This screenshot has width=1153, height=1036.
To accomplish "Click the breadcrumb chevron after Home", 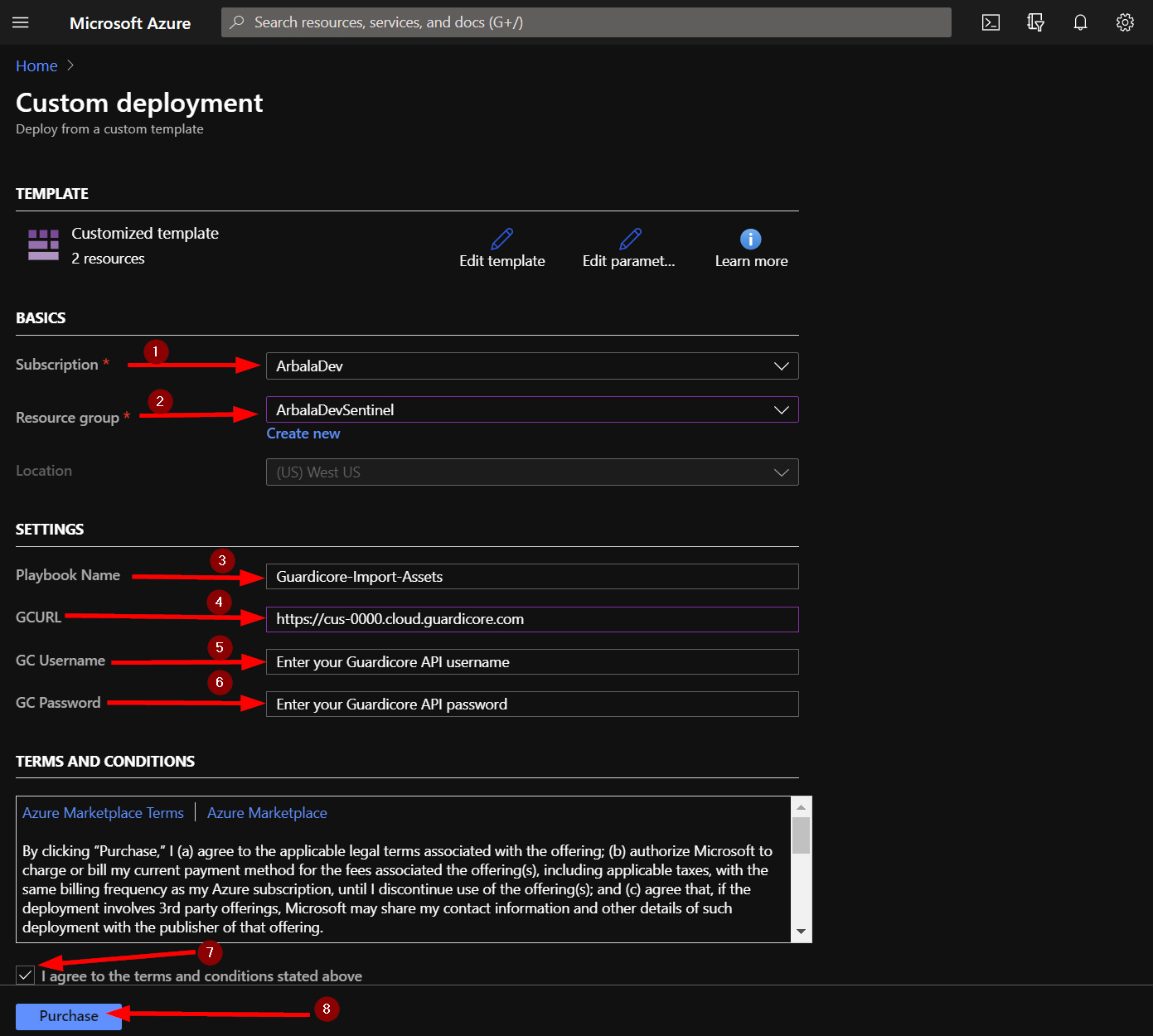I will tap(70, 65).
